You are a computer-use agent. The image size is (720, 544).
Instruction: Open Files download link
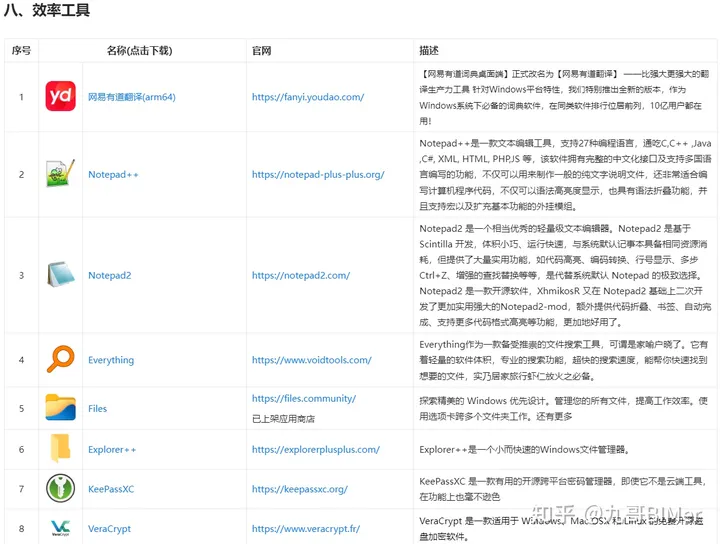point(97,409)
